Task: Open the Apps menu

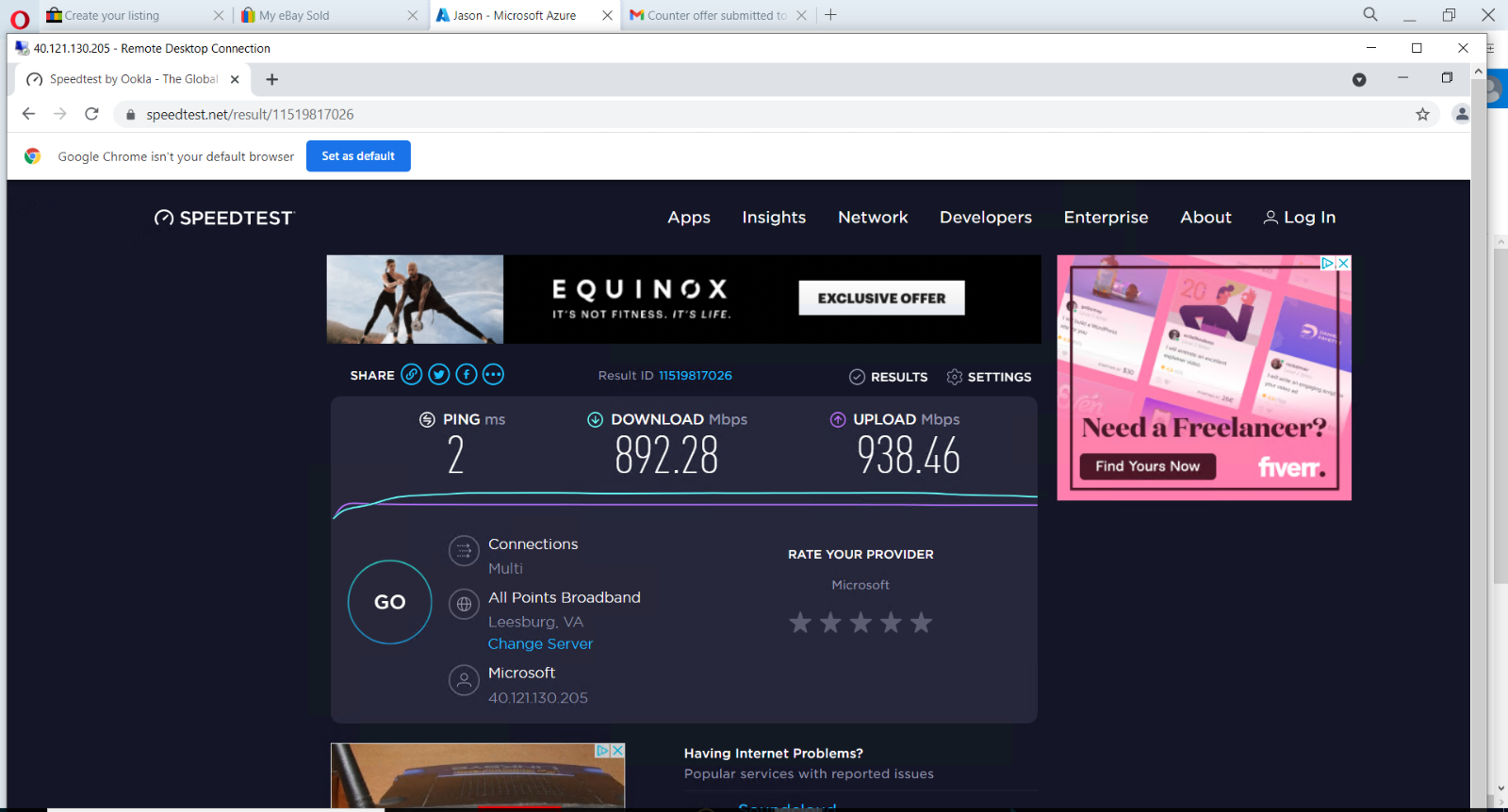Action: pyautogui.click(x=689, y=218)
